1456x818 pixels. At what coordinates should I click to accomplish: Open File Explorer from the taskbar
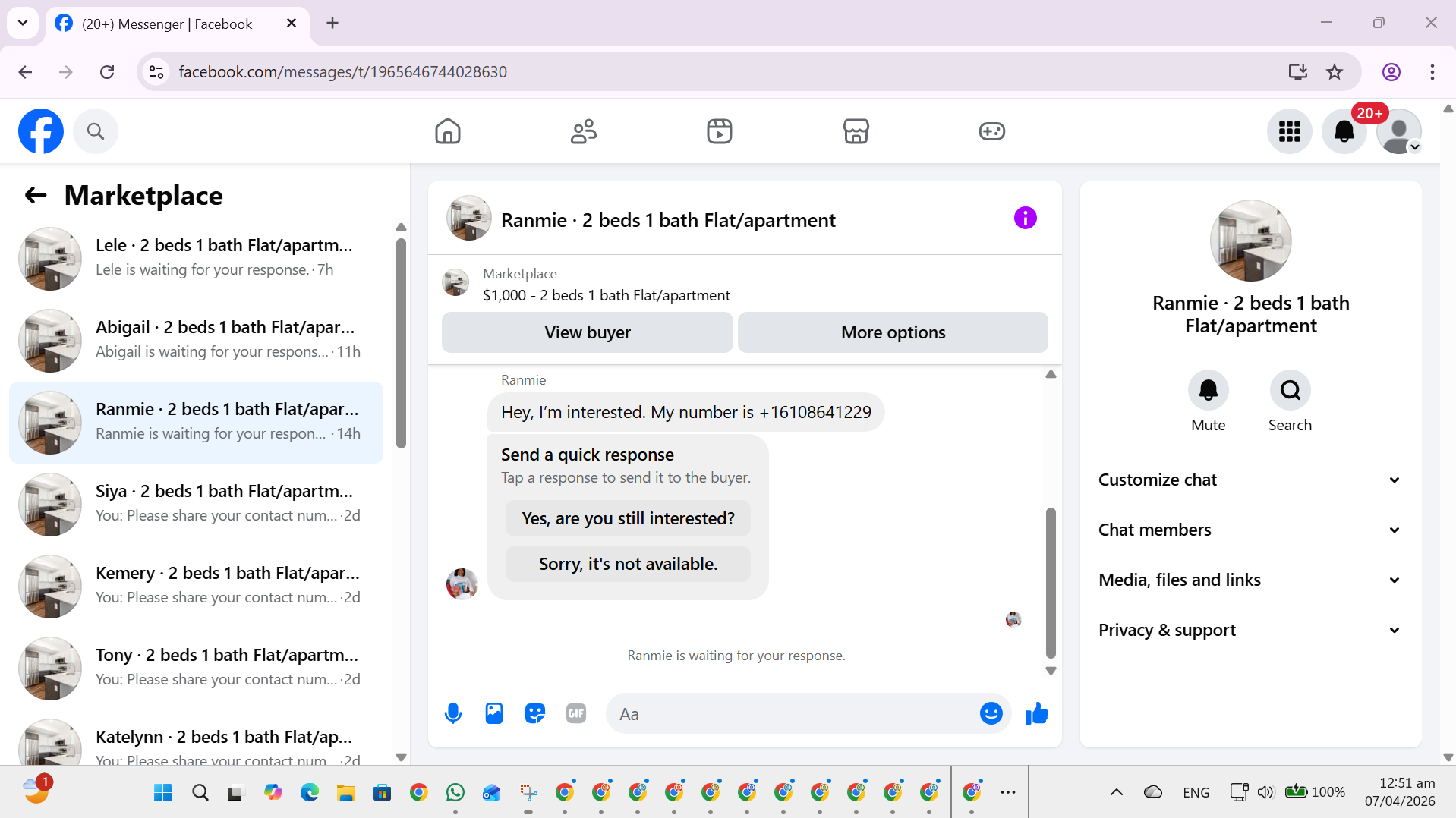click(x=346, y=793)
